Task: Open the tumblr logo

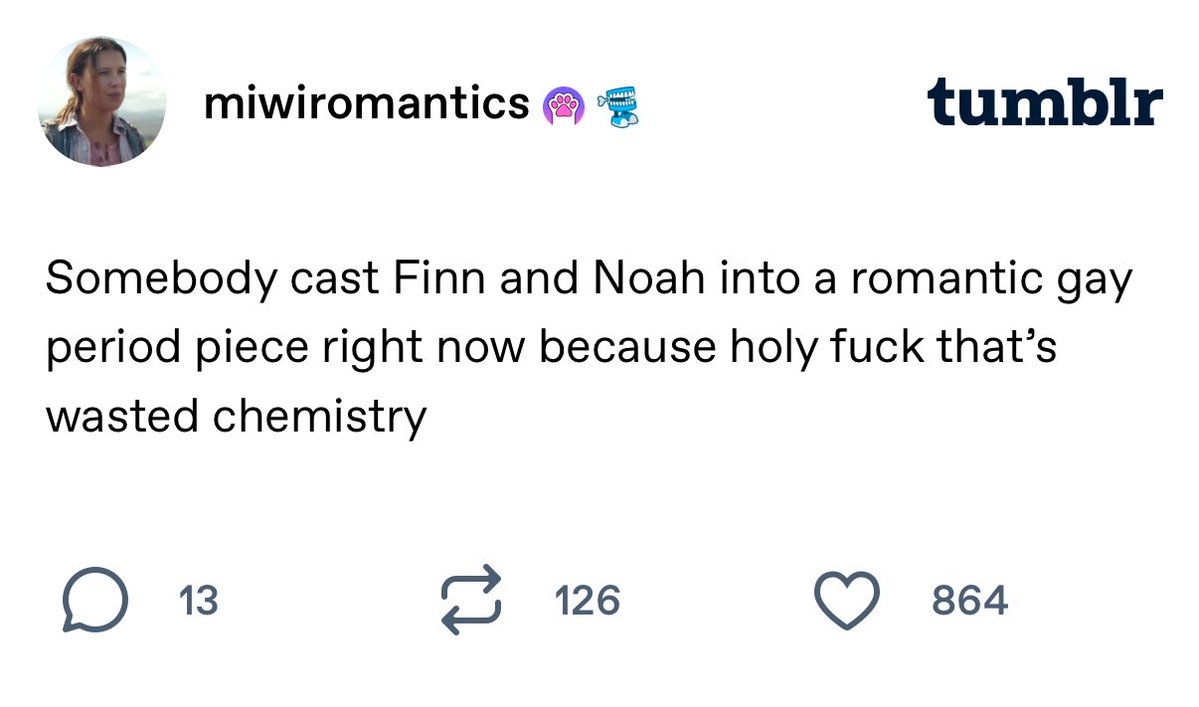Action: pos(1044,103)
